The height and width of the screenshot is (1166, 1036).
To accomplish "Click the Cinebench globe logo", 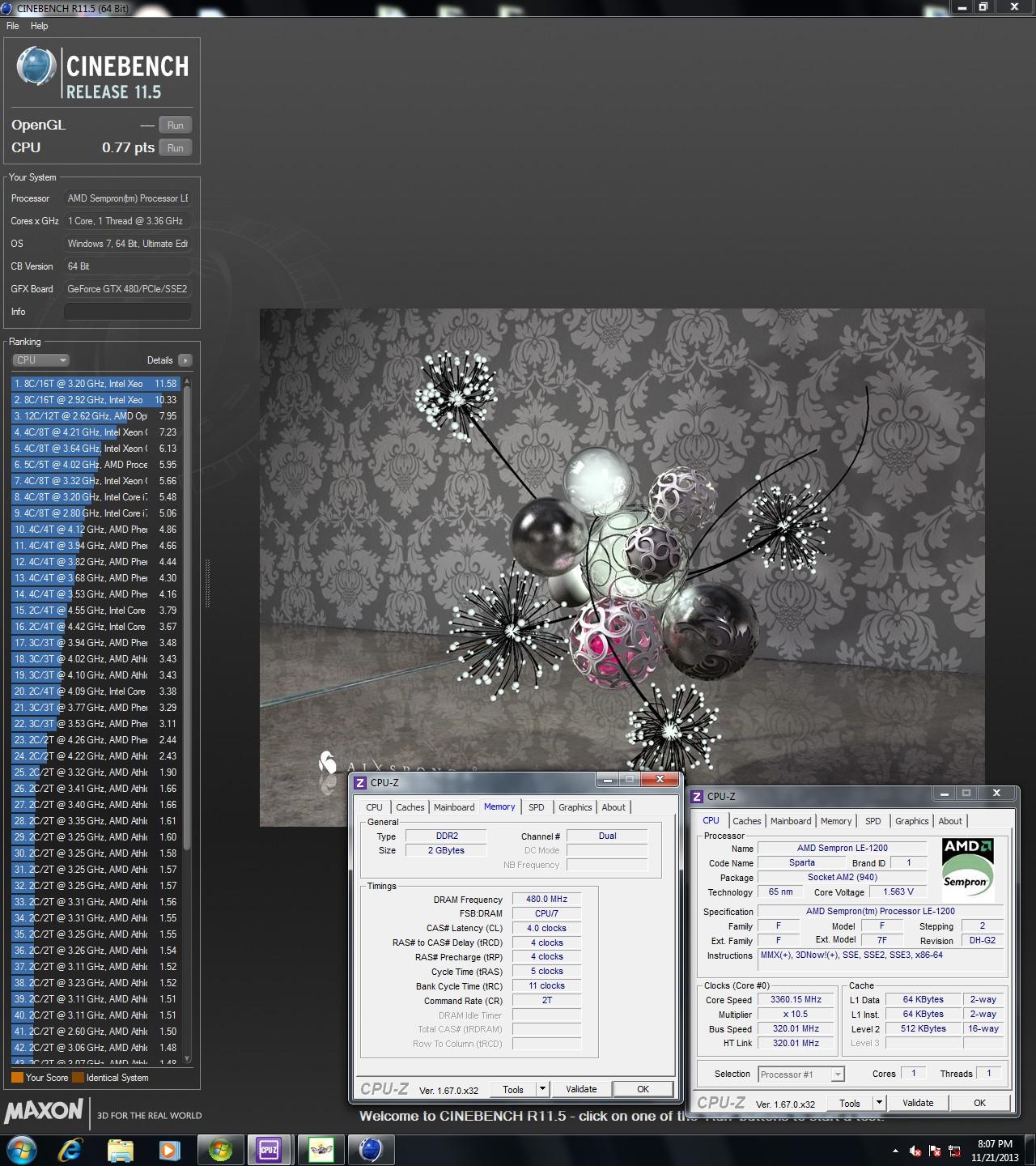I will click(x=36, y=66).
